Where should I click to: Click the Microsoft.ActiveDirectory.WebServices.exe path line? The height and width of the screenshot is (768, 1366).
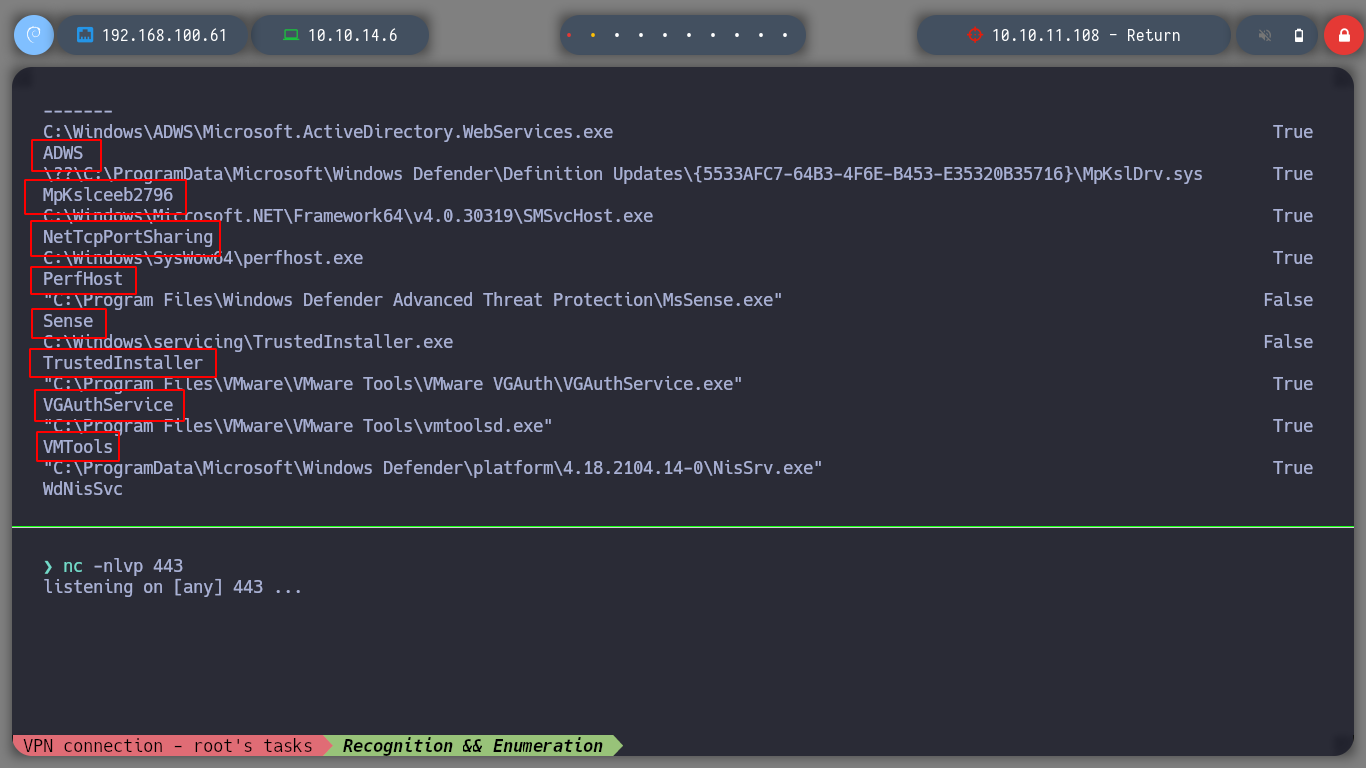[328, 132]
